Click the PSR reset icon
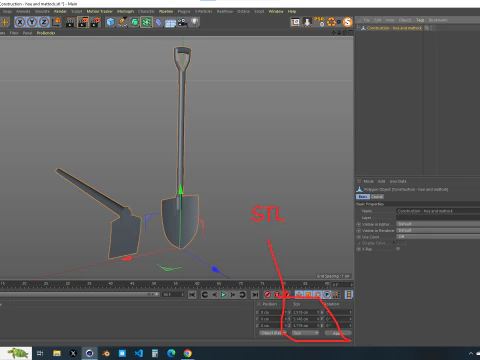 (319, 22)
